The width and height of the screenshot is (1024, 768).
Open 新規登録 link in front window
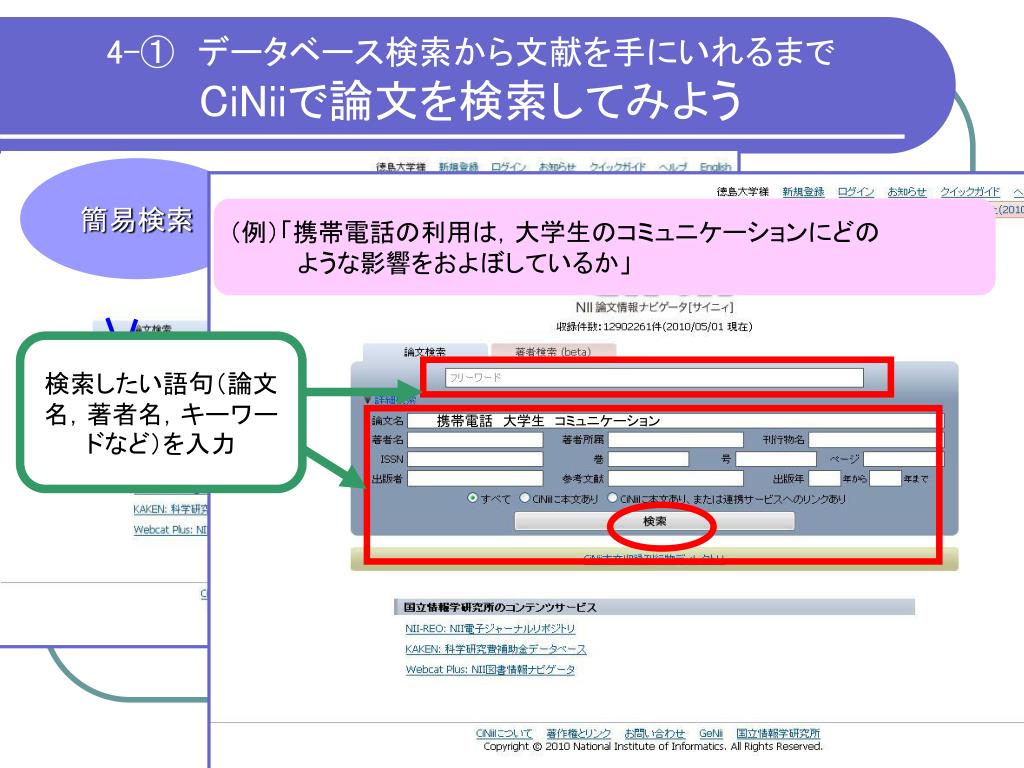click(x=803, y=191)
